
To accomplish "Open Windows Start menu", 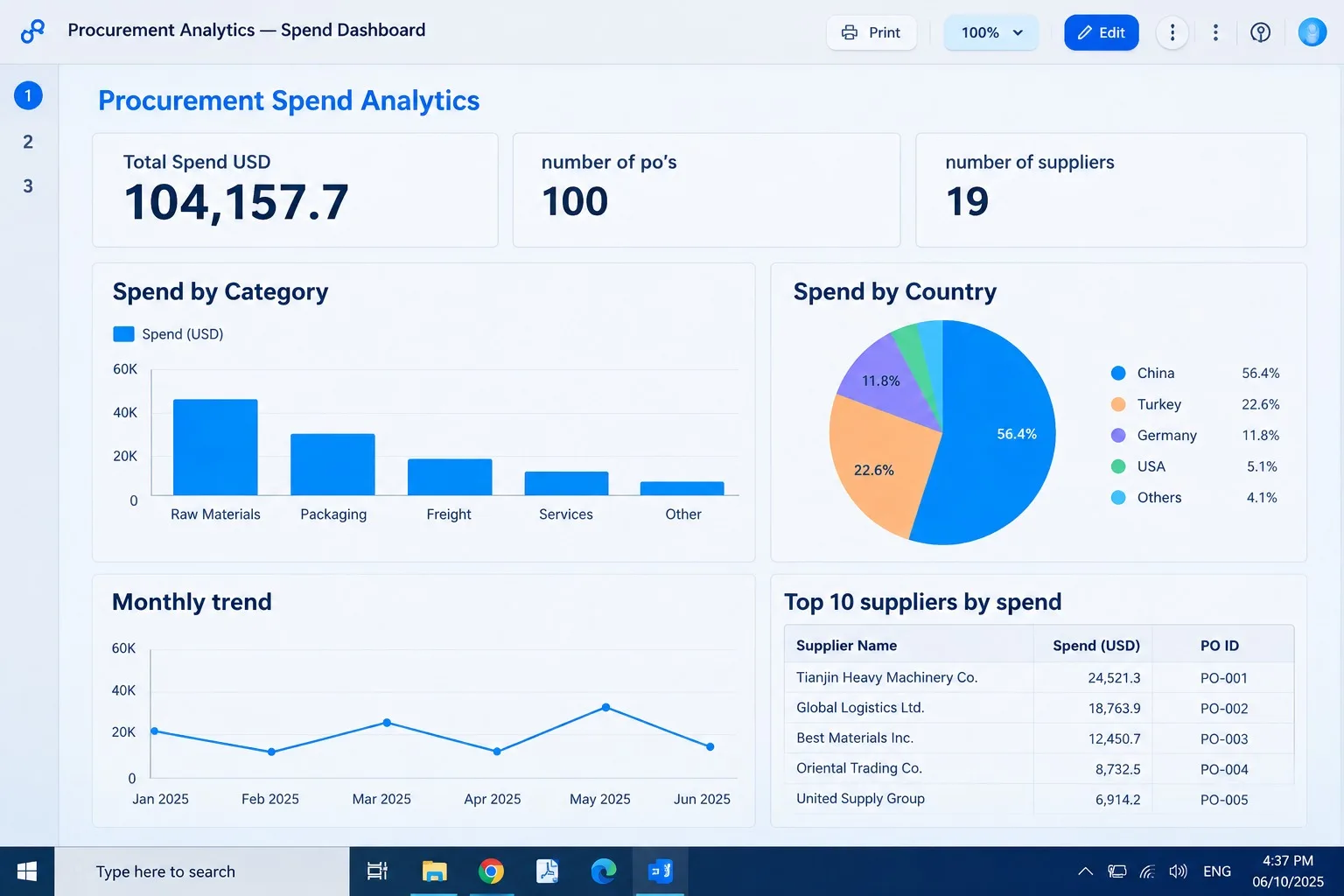I will [27, 871].
